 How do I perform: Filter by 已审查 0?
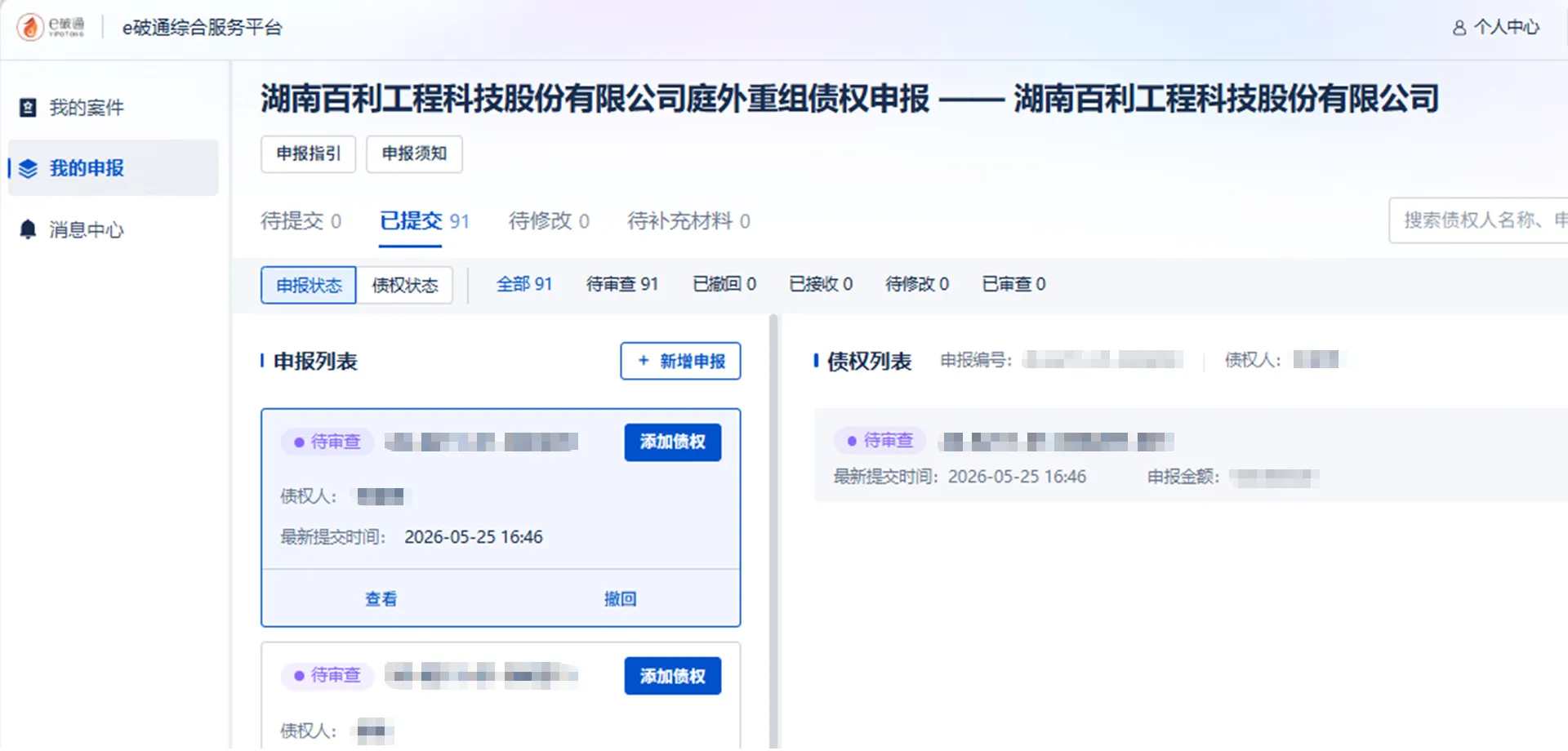coord(1013,284)
